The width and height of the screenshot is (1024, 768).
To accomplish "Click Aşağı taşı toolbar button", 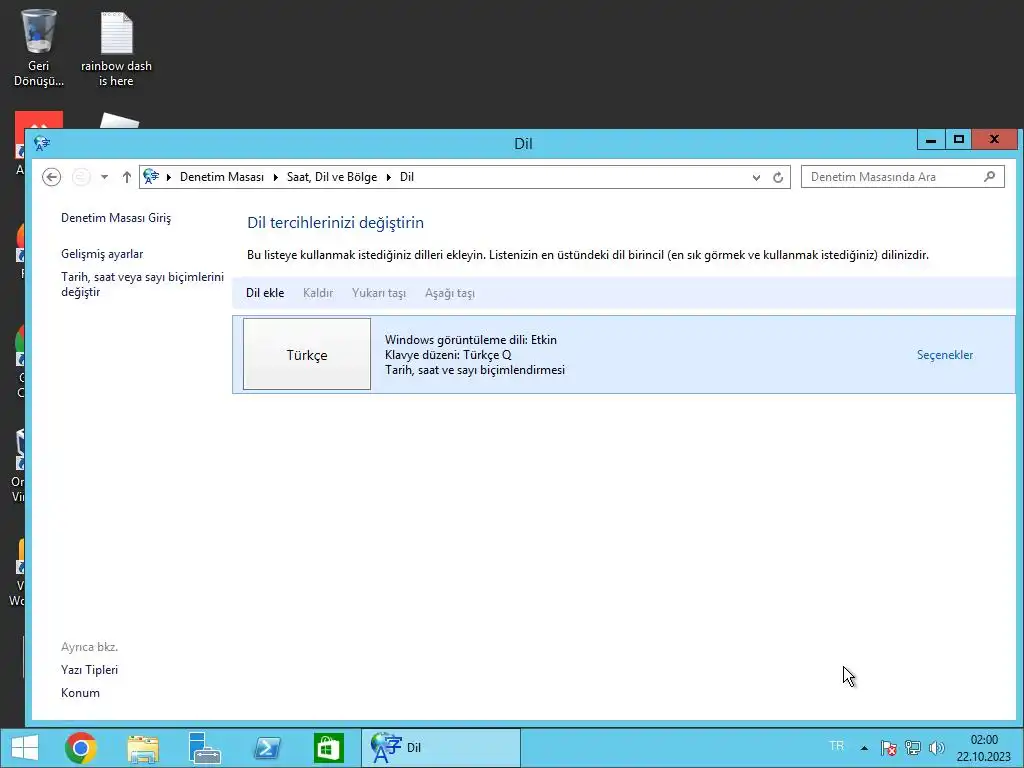I will [450, 293].
